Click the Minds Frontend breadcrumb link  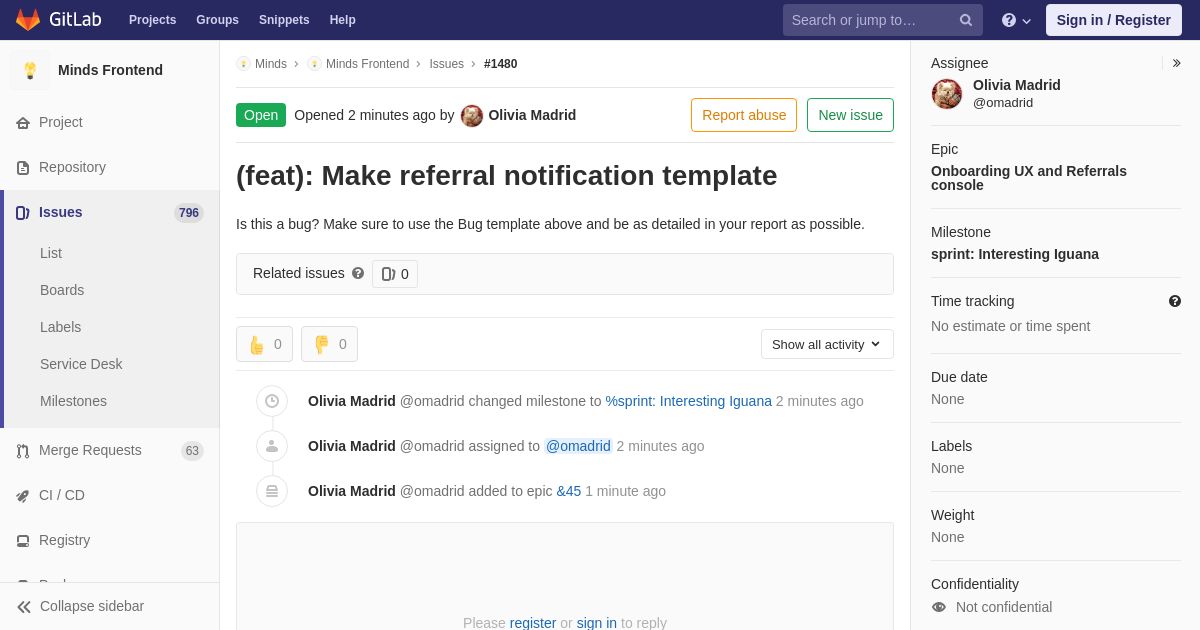click(x=367, y=64)
